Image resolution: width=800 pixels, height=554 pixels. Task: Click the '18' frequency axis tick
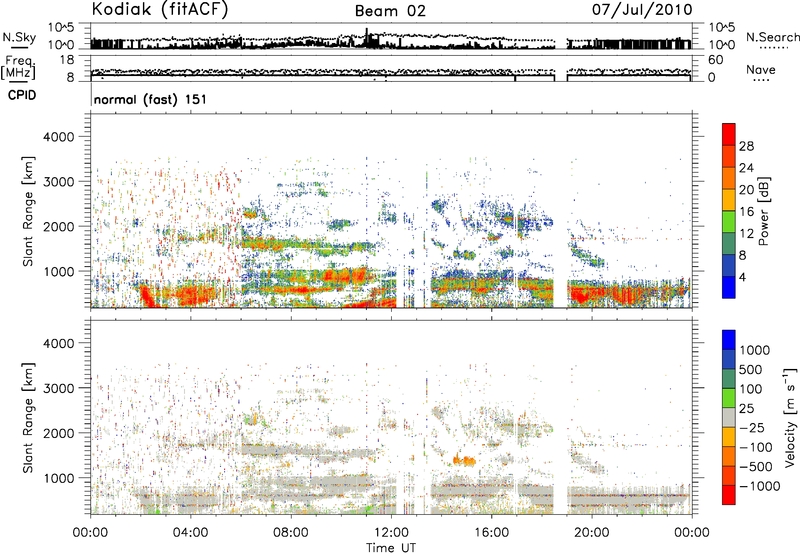66,60
